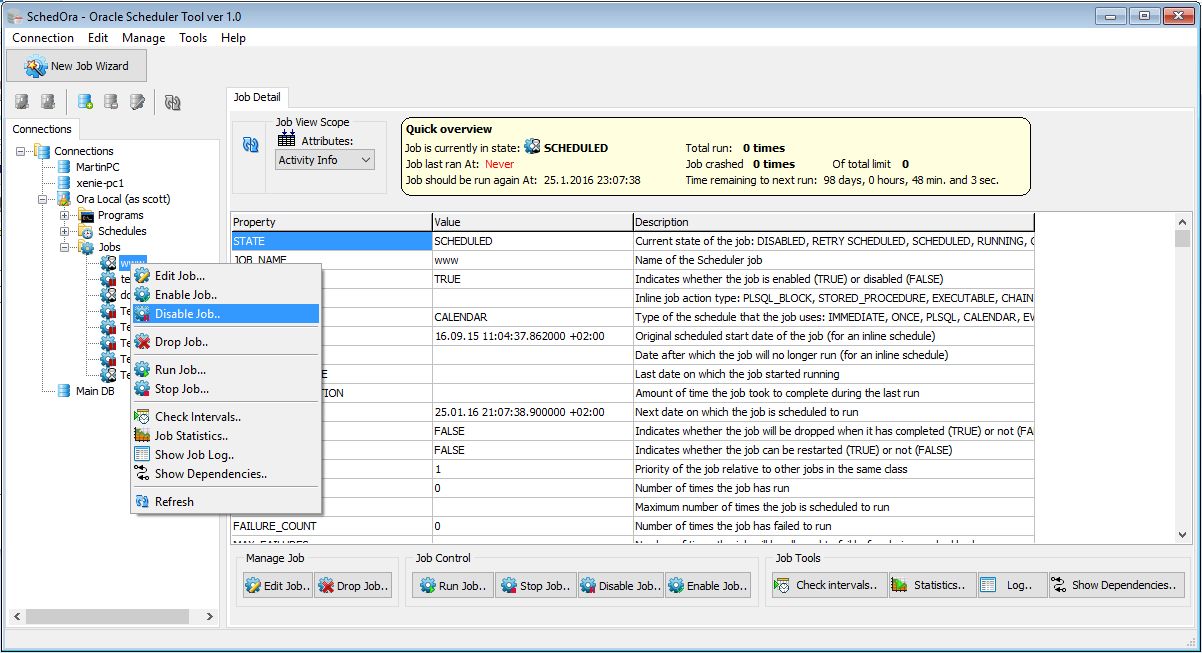The height and width of the screenshot is (653, 1202).
Task: Click the edit connection icon with pencil
Action: click(x=138, y=101)
